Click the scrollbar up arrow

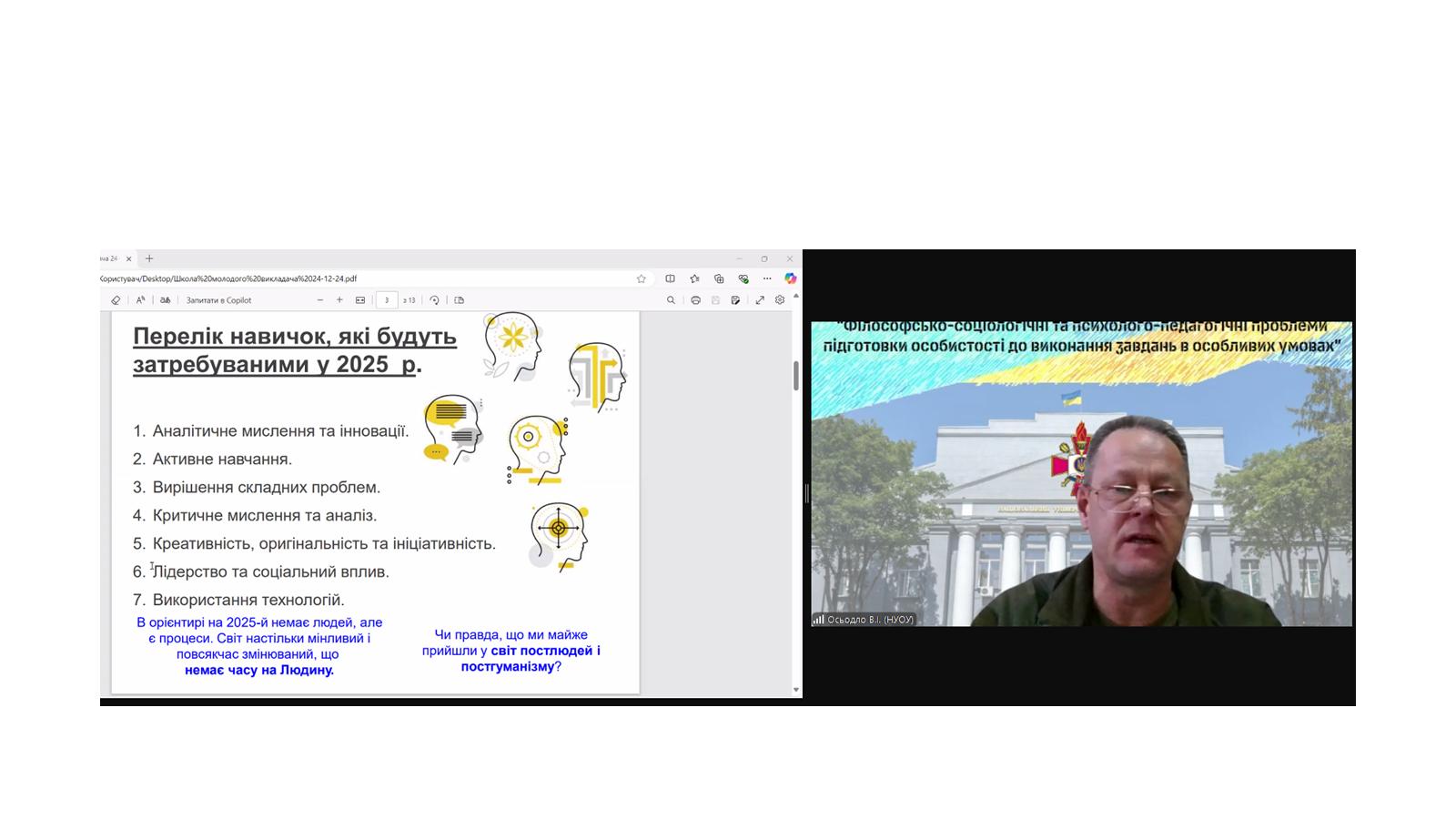tap(796, 297)
